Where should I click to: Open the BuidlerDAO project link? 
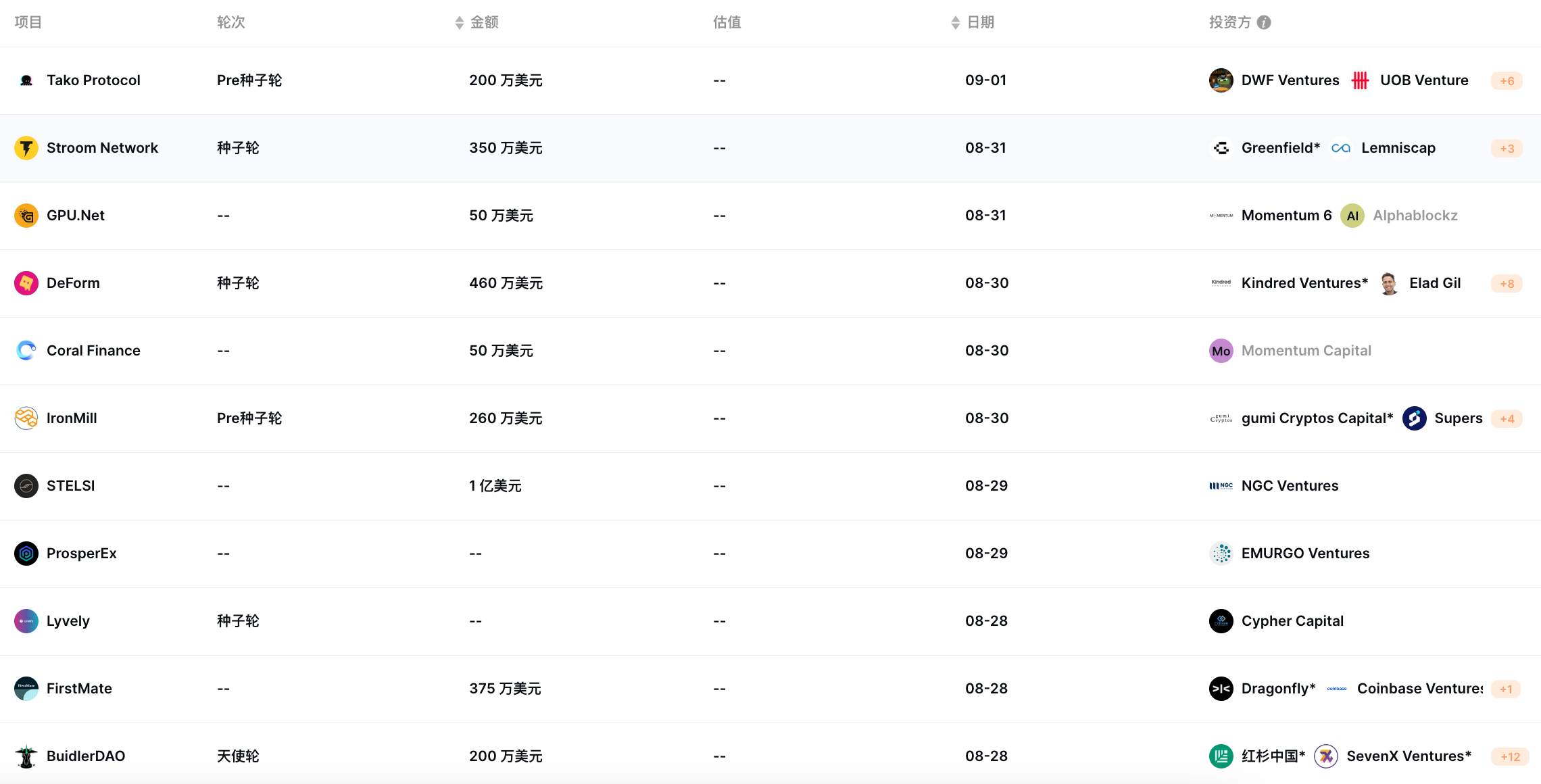click(x=86, y=756)
